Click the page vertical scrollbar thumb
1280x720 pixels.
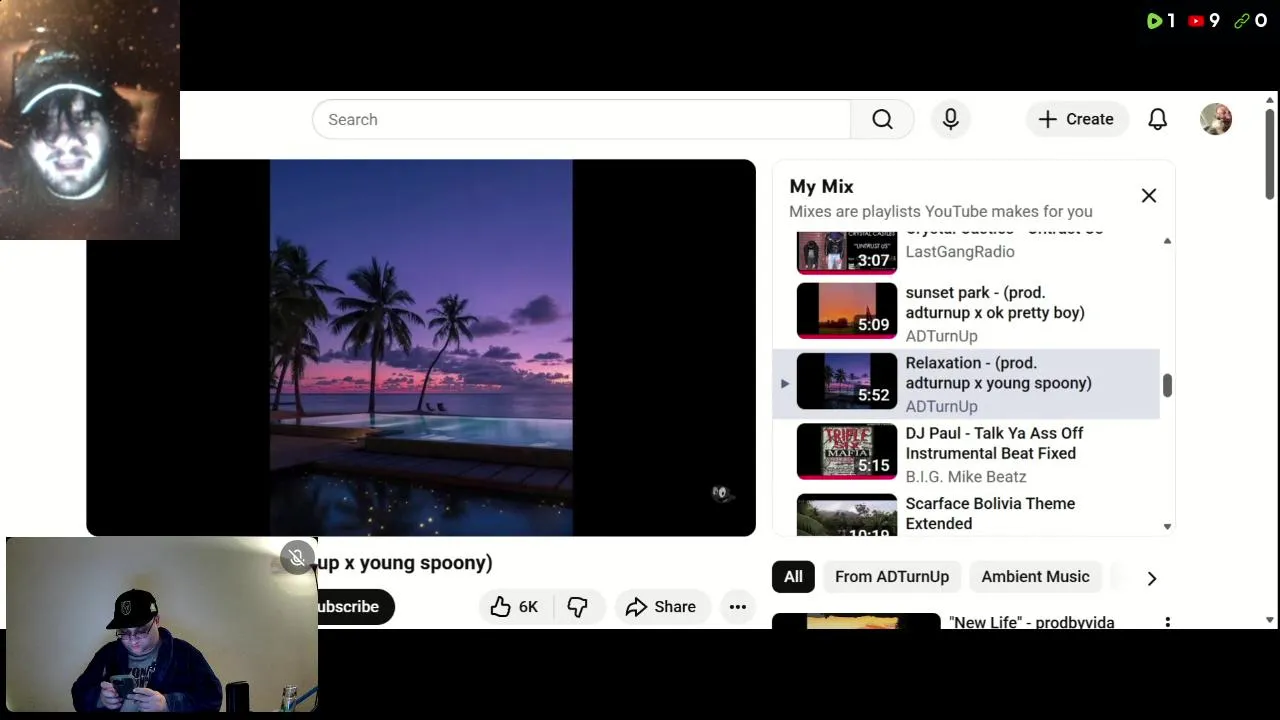coord(1270,152)
